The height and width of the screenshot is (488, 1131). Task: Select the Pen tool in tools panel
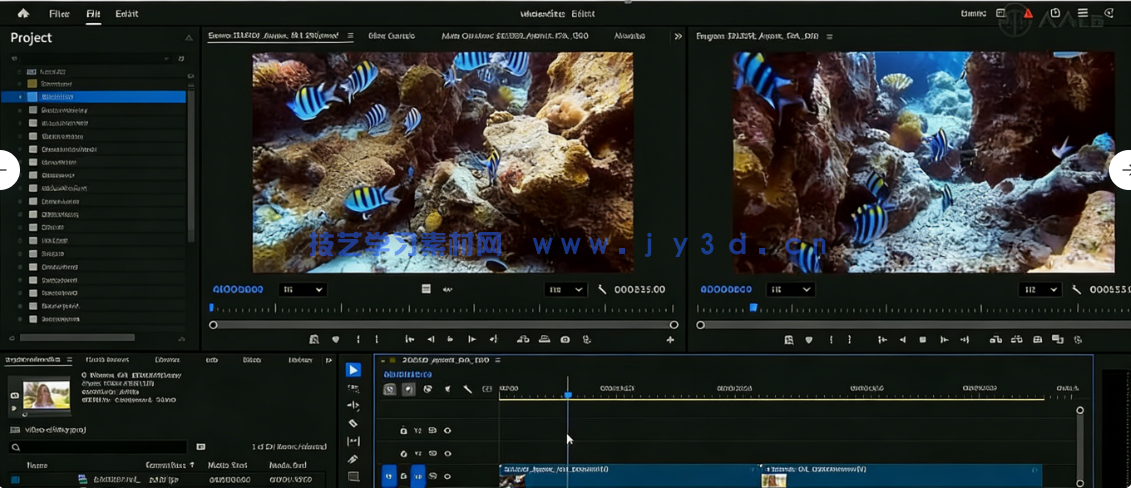click(353, 459)
